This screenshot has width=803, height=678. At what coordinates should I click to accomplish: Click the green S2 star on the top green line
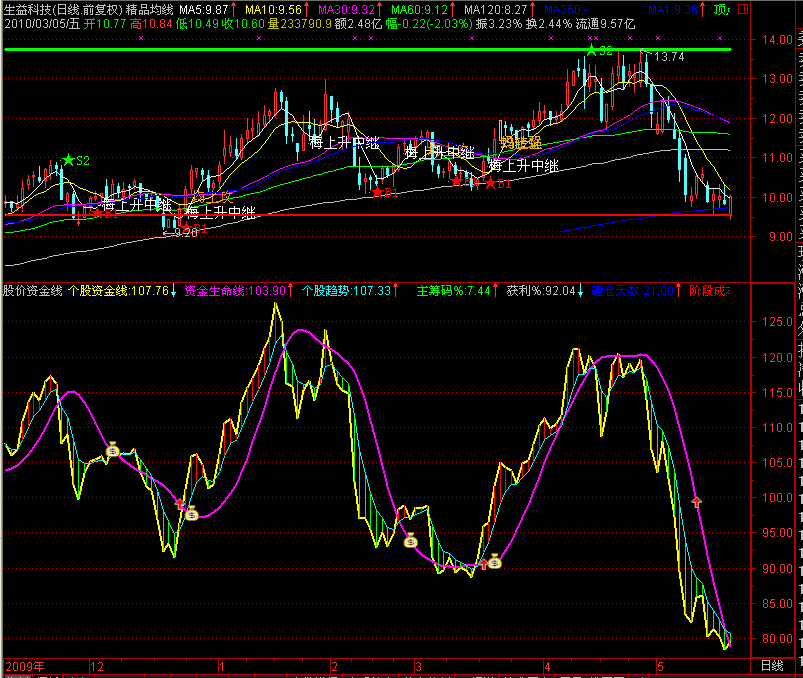pos(591,50)
